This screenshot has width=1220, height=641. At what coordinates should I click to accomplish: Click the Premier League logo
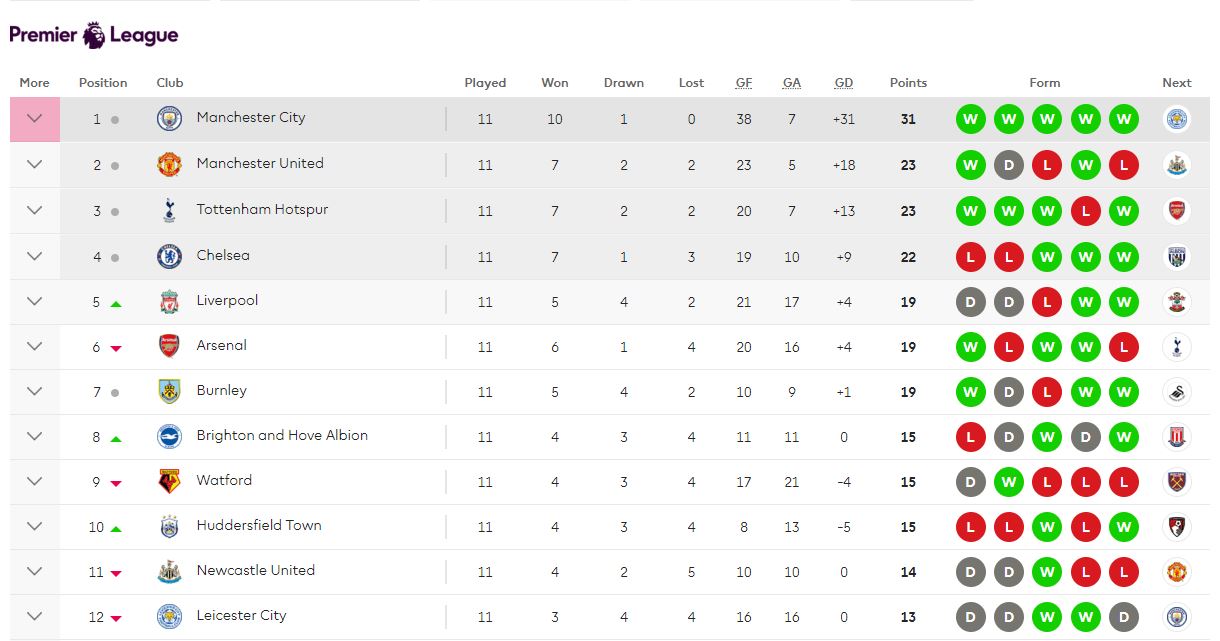pyautogui.click(x=94, y=35)
